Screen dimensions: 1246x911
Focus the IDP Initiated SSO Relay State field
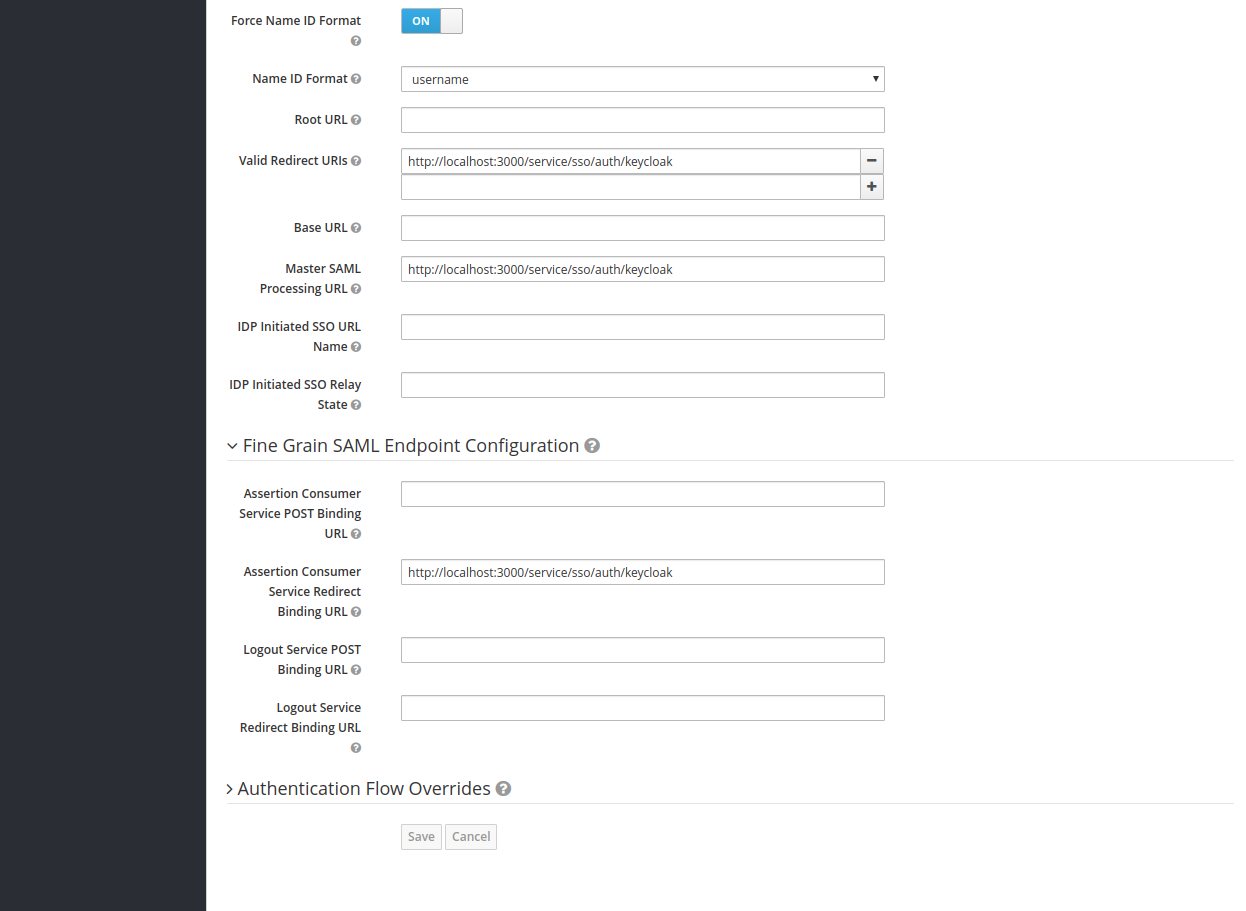pyautogui.click(x=642, y=384)
